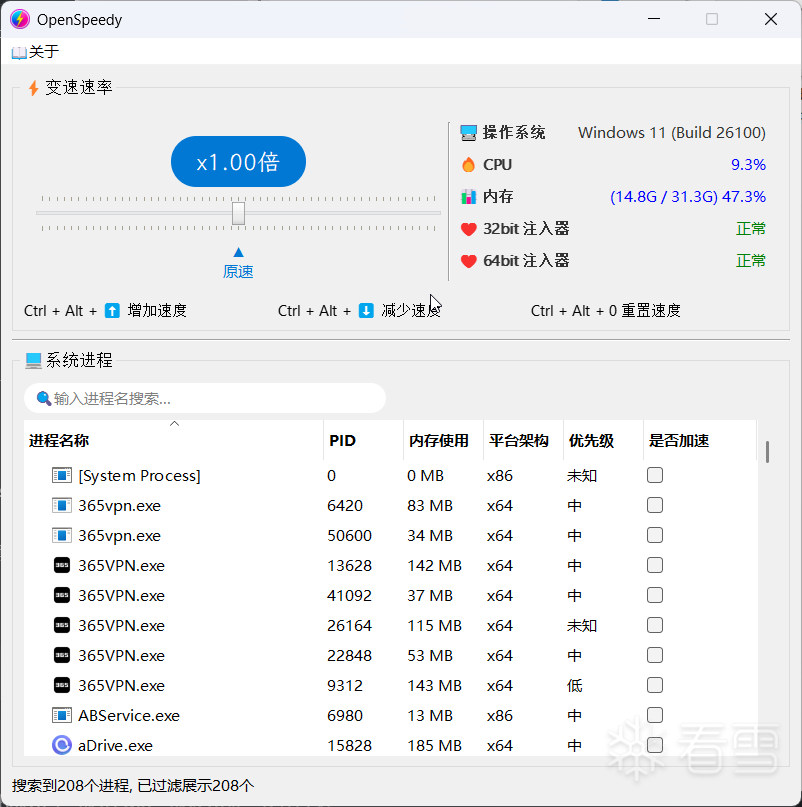Enable acceleration for 365VPN.exe PID 9312
Image resolution: width=802 pixels, height=807 pixels.
655,685
